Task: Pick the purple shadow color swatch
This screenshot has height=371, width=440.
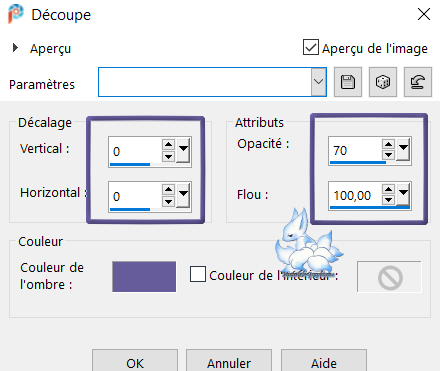Action: tap(144, 277)
